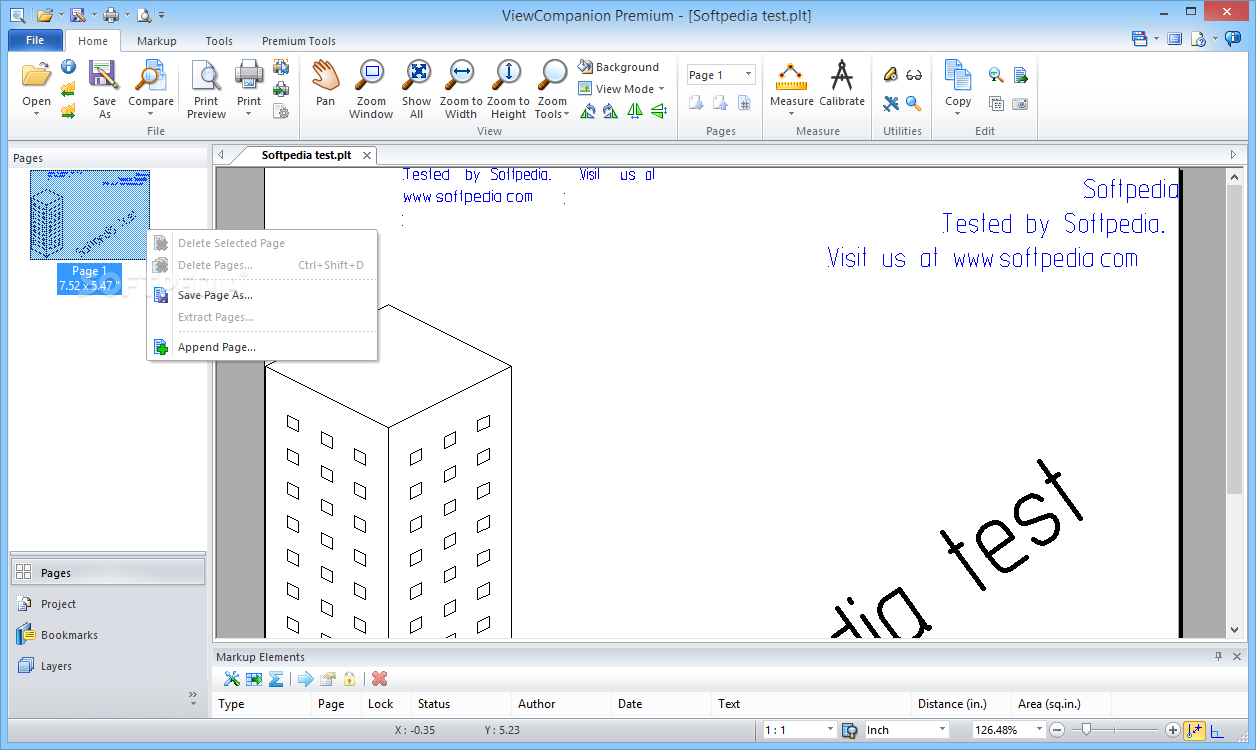
Task: Expand the Copy dropdown arrow
Action: (958, 113)
